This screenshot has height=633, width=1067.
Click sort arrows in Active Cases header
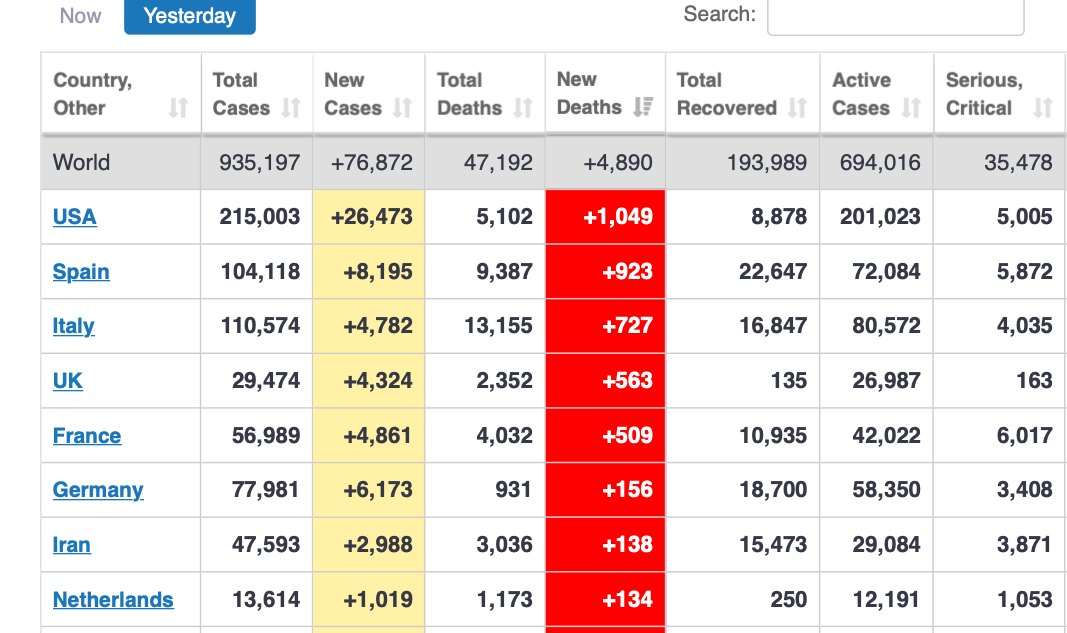click(911, 108)
